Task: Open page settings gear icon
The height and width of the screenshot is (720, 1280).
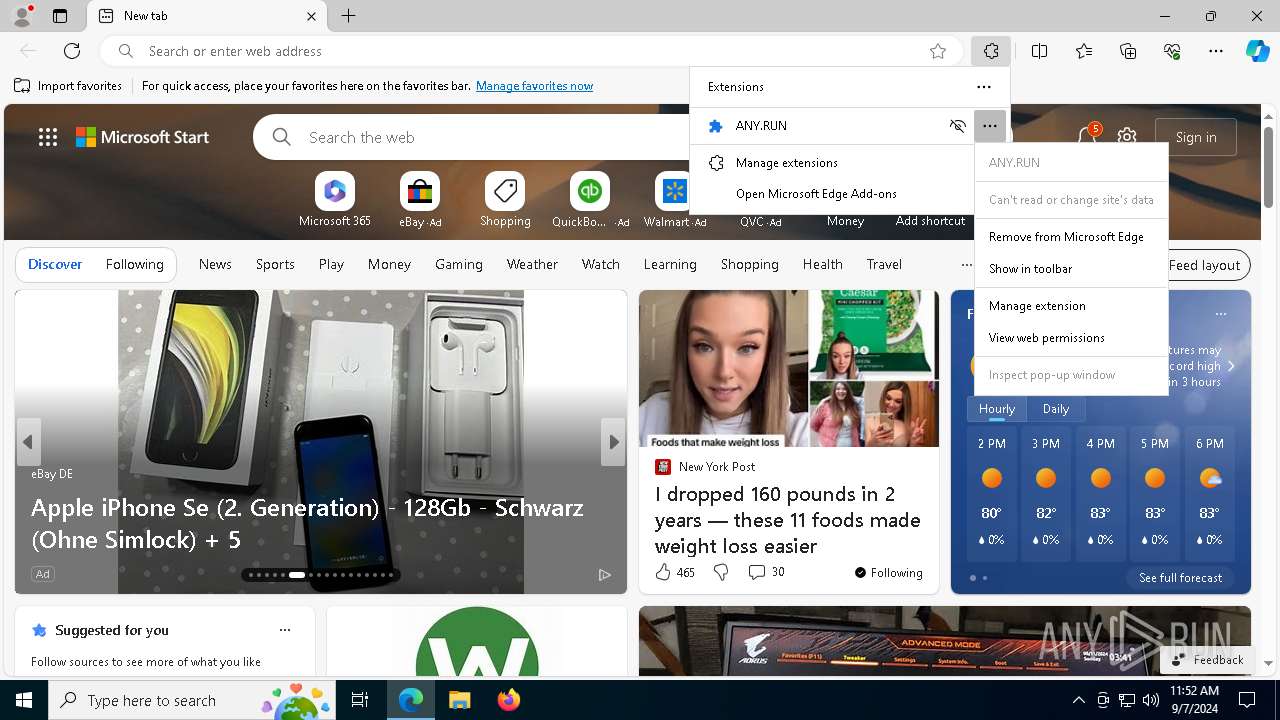Action: [x=1127, y=137]
